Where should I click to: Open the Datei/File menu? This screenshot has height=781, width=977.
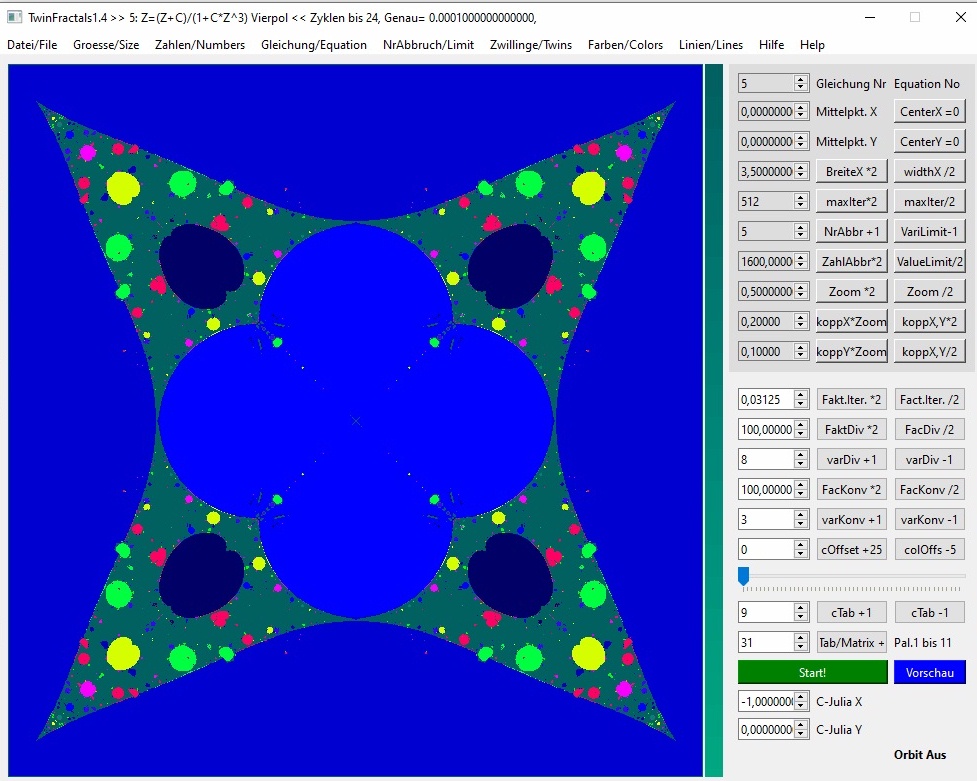32,45
